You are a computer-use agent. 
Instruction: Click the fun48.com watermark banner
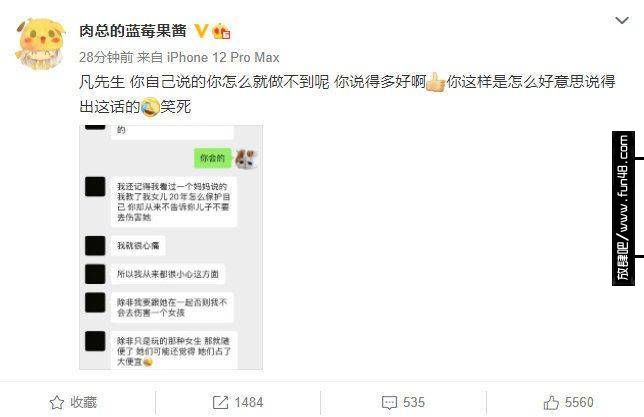[623, 208]
